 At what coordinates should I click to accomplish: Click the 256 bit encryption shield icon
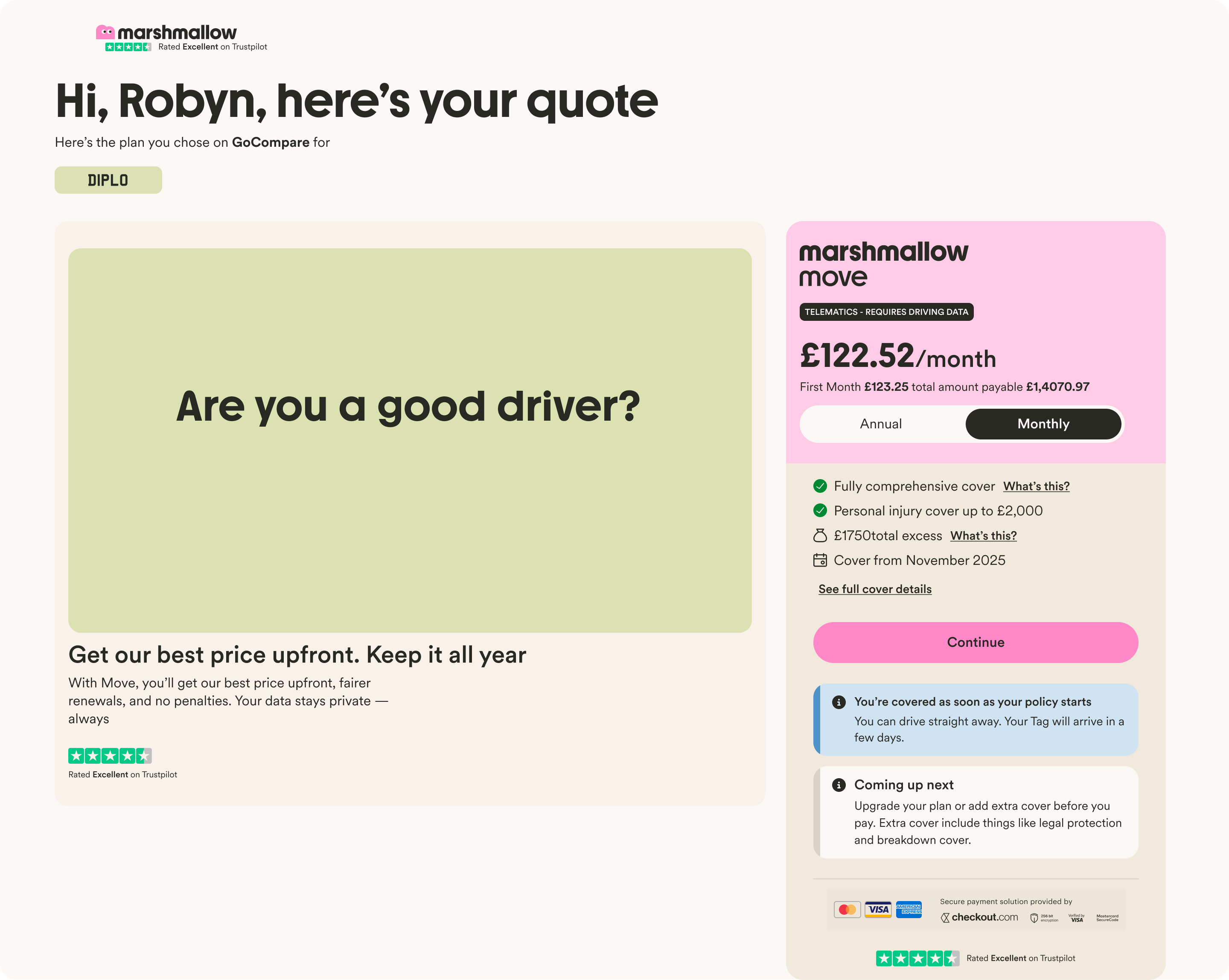[1034, 918]
